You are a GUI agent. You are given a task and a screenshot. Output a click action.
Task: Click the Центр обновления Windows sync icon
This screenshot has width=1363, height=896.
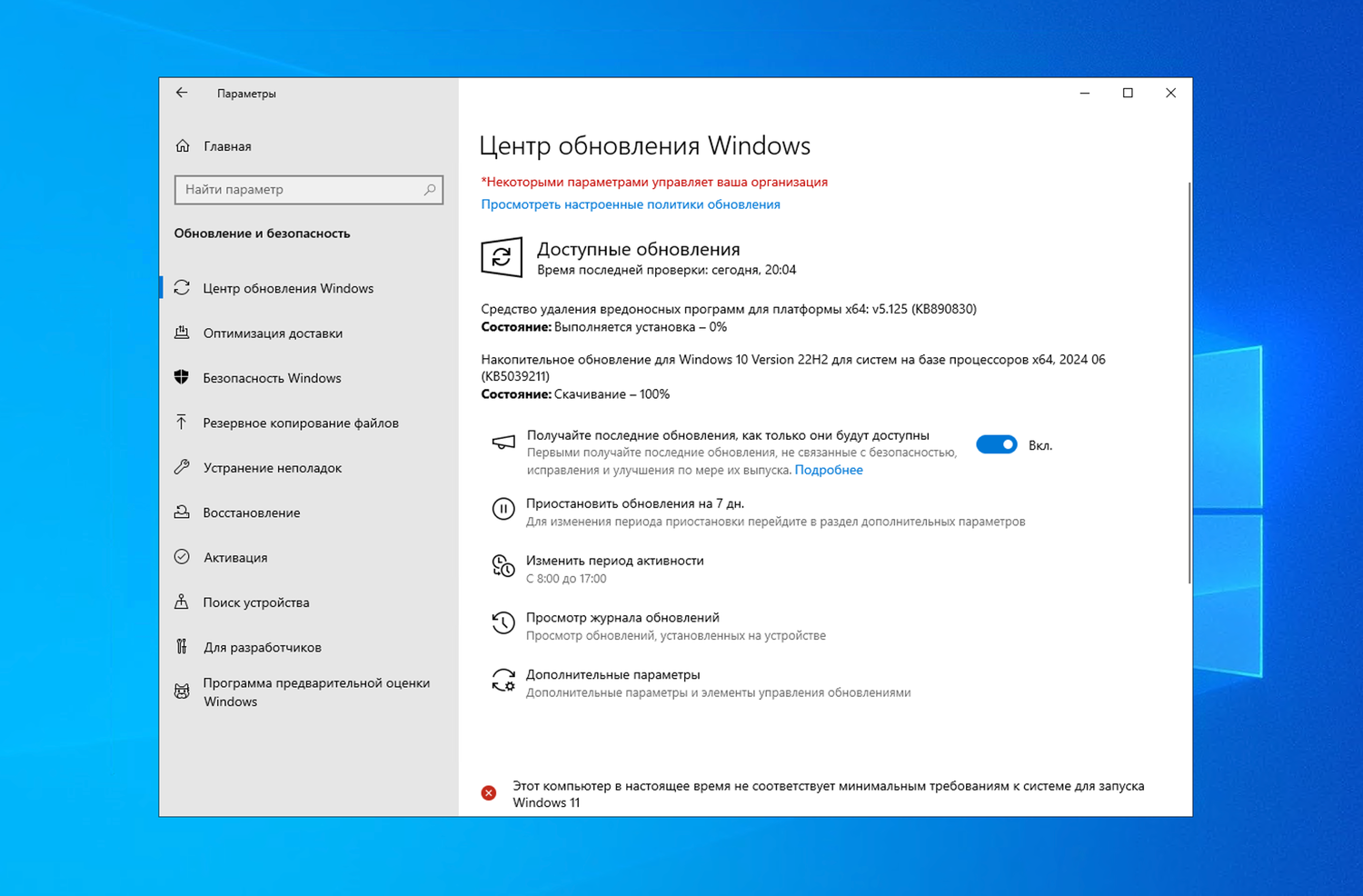[182, 288]
